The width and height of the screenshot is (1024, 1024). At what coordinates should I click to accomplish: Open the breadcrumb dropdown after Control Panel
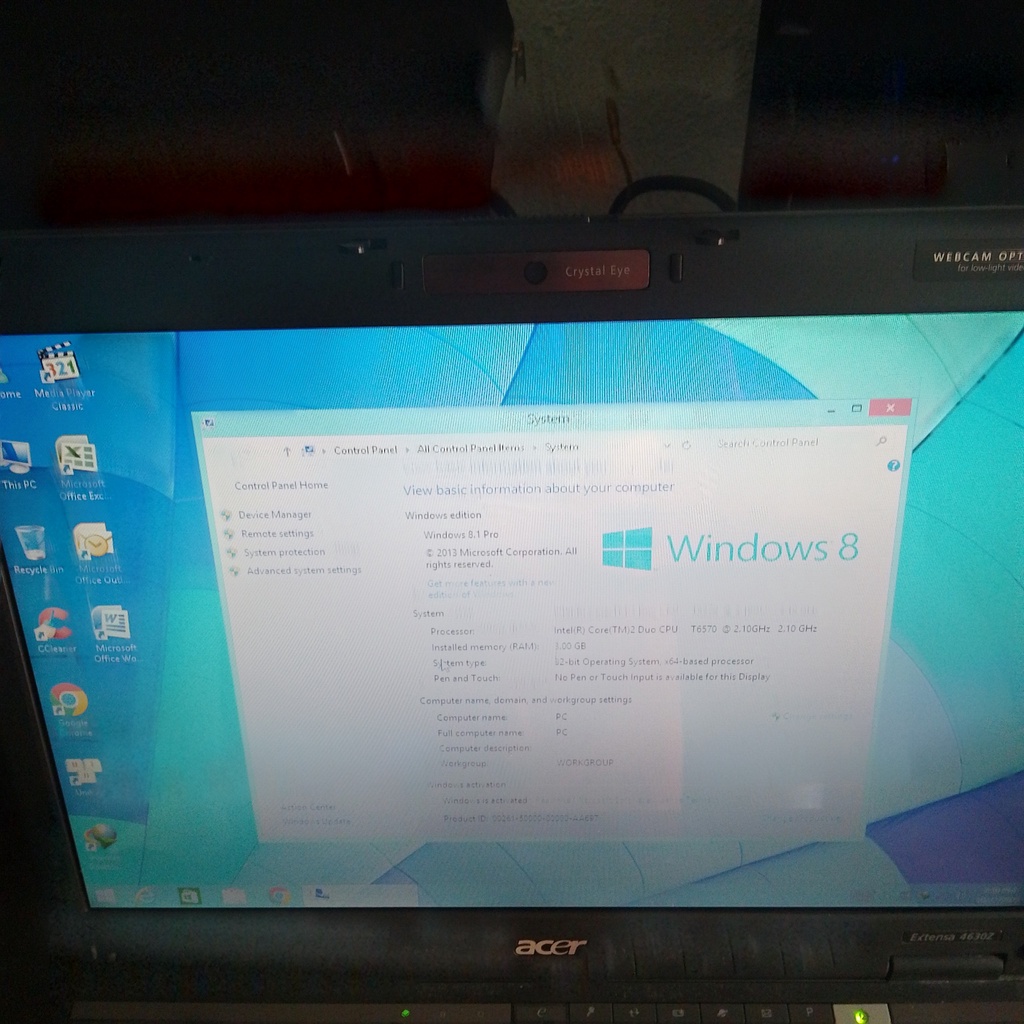409,446
